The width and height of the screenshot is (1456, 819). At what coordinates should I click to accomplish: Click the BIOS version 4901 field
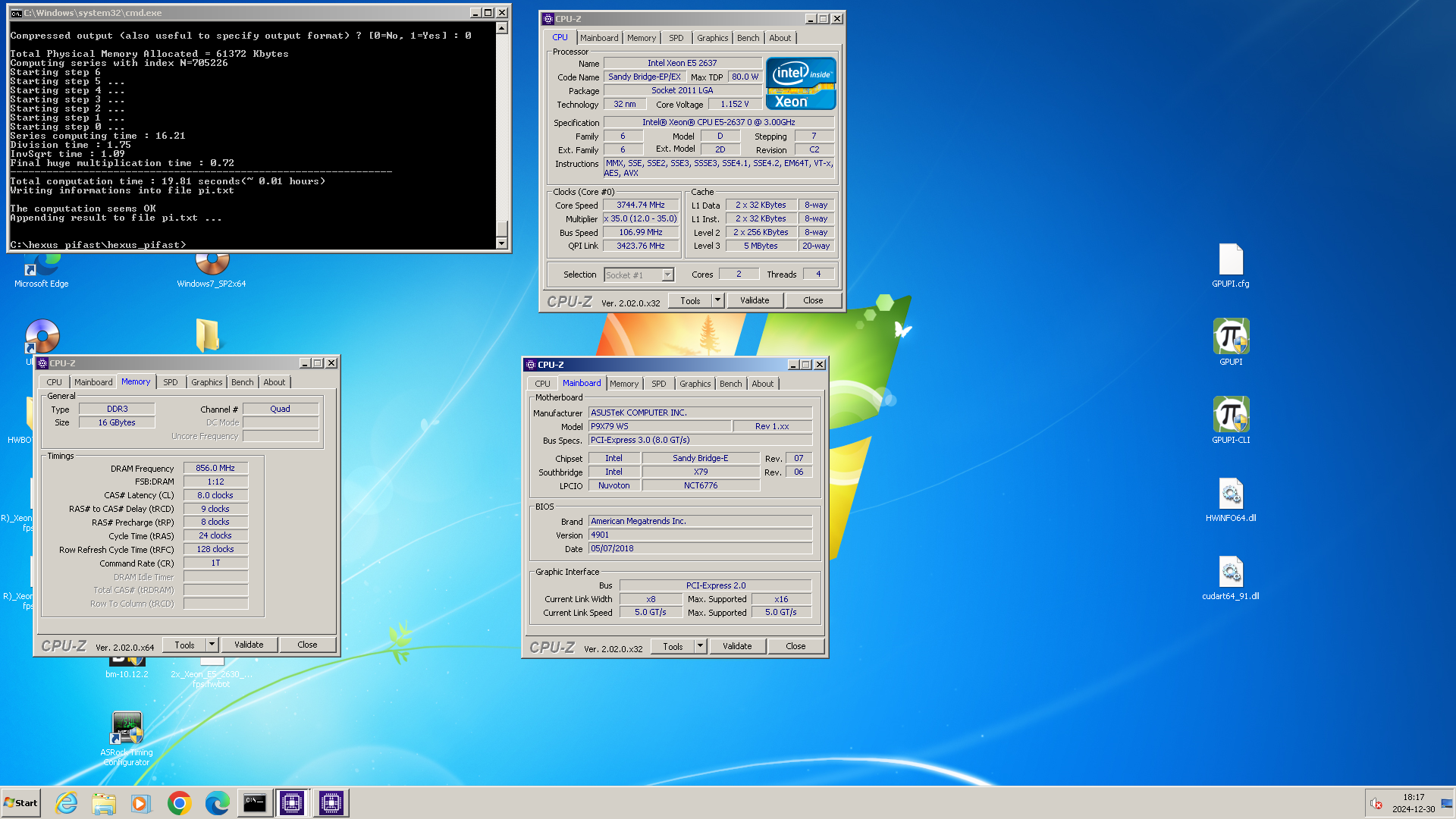point(700,535)
